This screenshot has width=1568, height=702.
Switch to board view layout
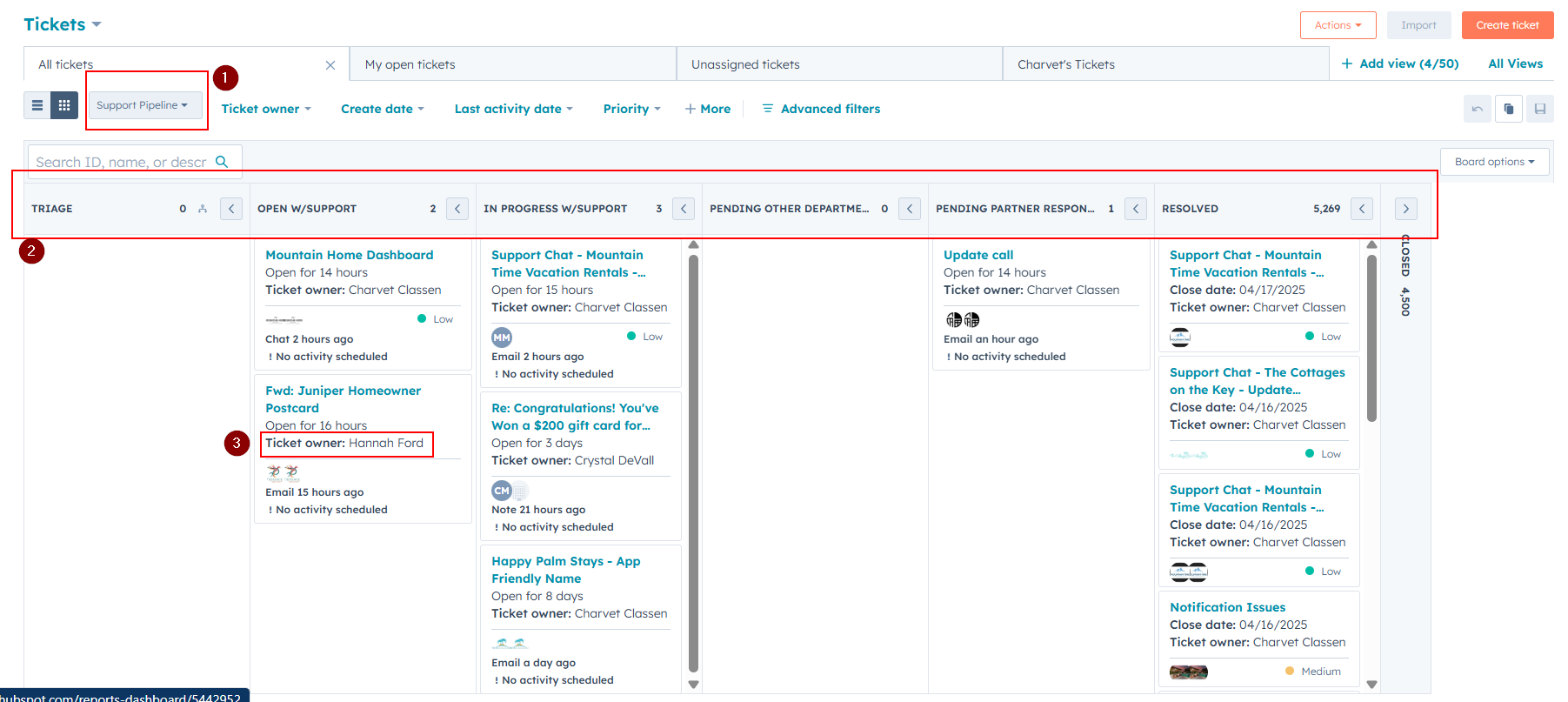[x=64, y=105]
